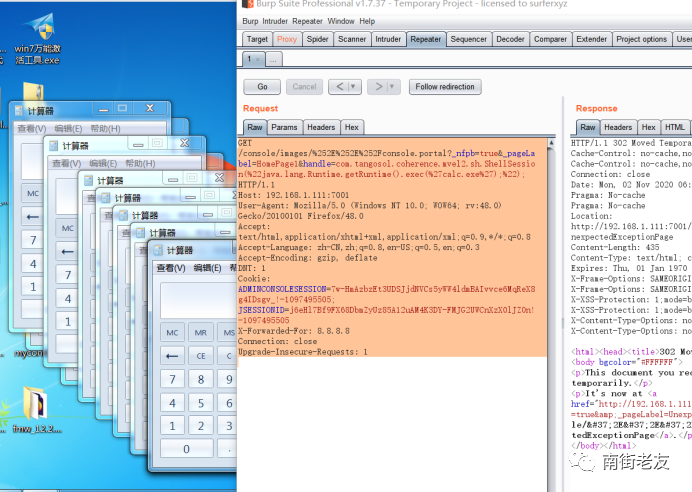Viewport: 692px width, 492px height.
Task: Click the Host header line in request
Action: [294, 195]
